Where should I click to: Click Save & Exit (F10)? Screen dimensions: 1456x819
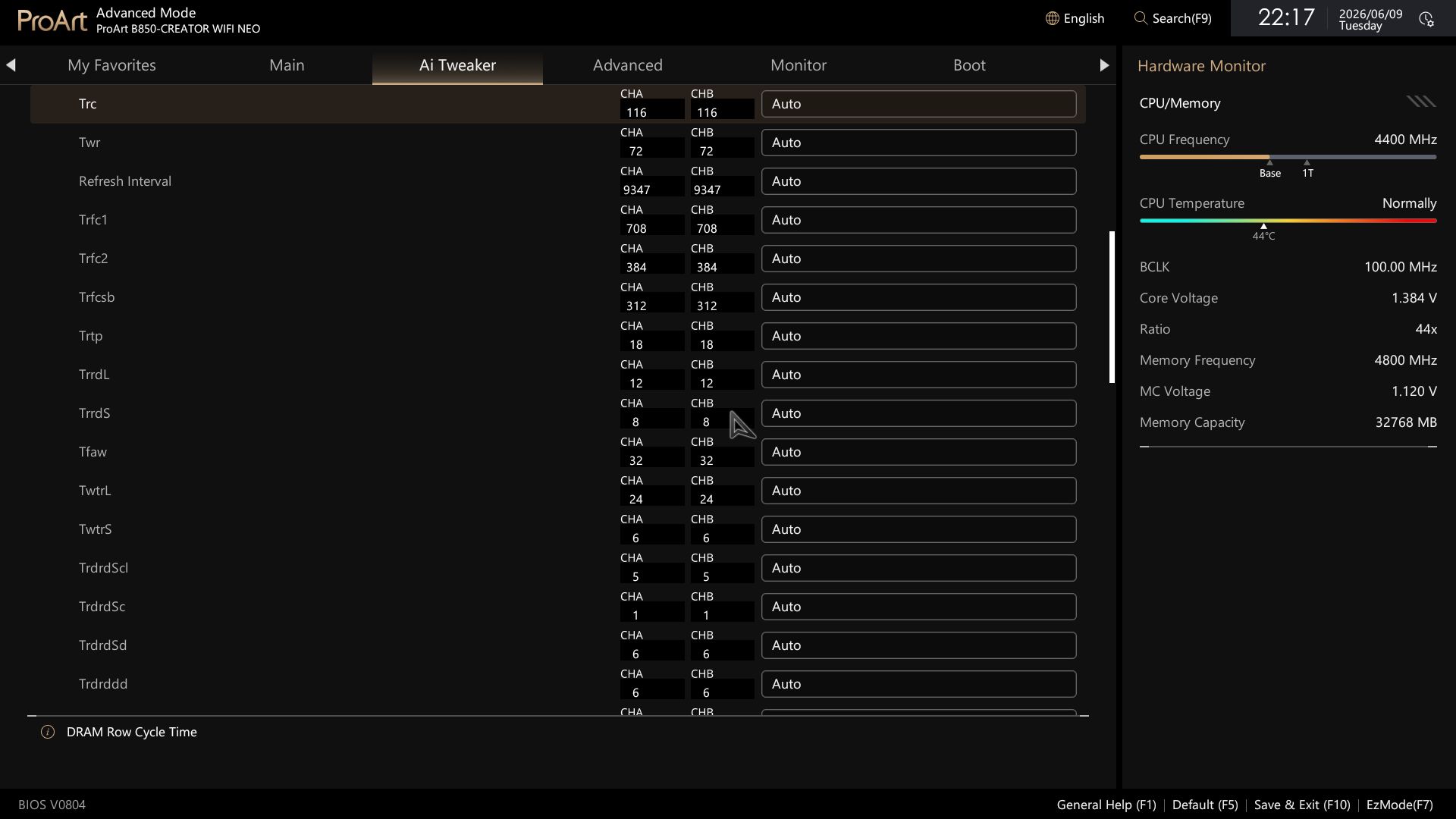point(1302,805)
